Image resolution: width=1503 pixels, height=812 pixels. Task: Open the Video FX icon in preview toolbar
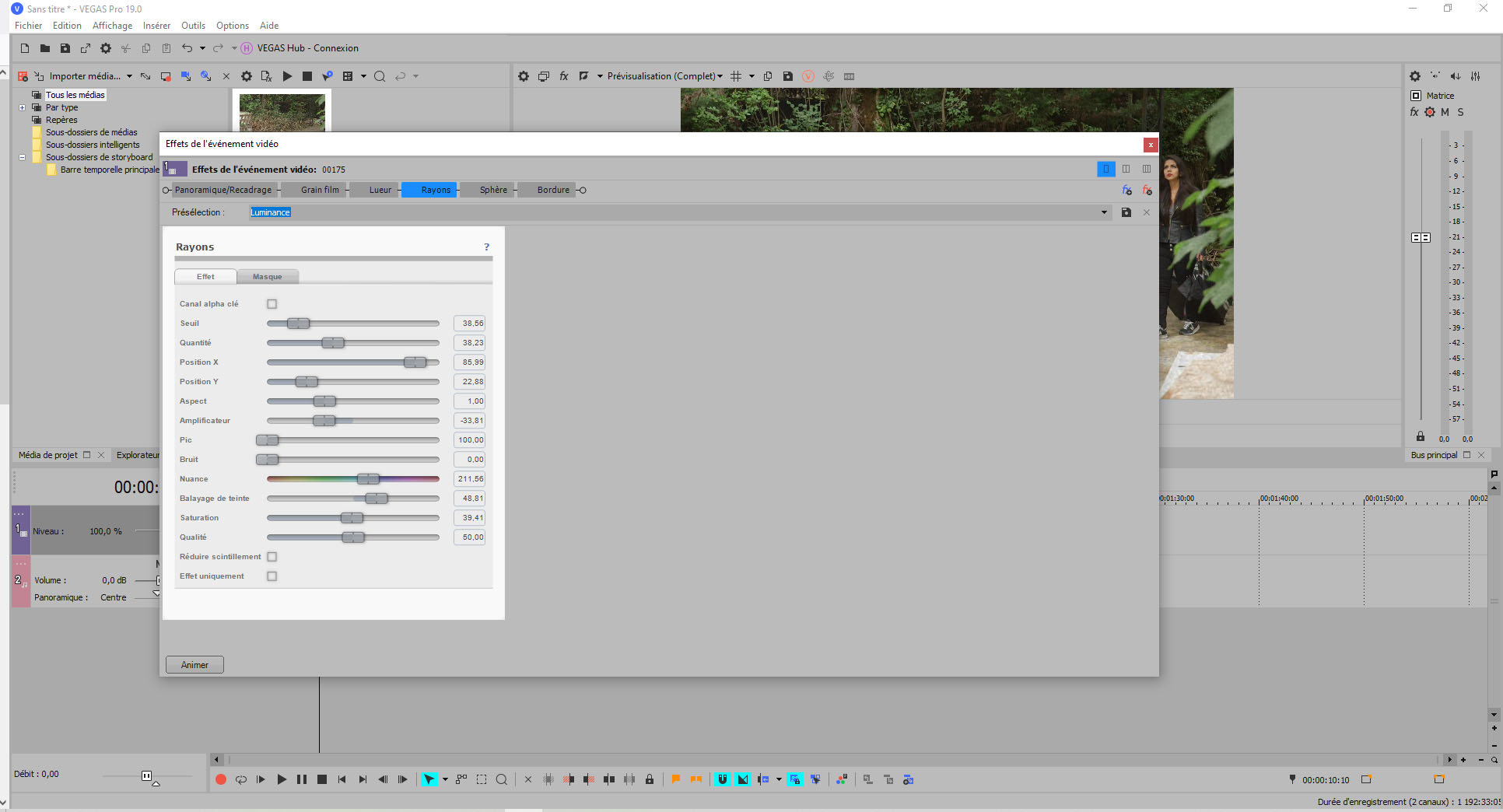(x=564, y=76)
